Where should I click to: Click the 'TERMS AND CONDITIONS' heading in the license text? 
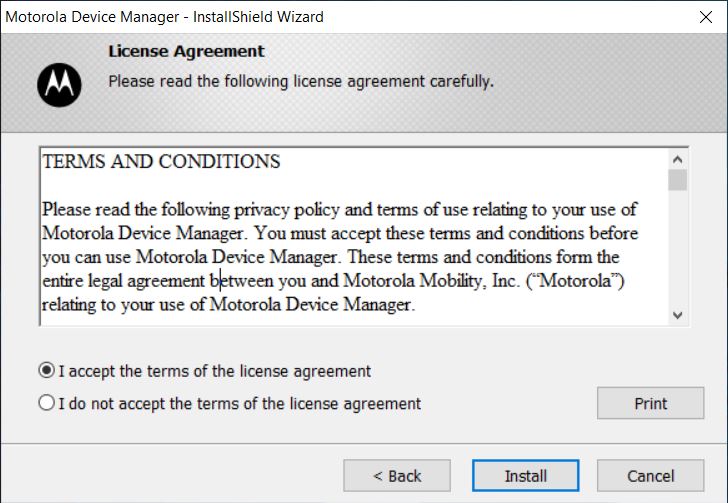pyautogui.click(x=162, y=162)
